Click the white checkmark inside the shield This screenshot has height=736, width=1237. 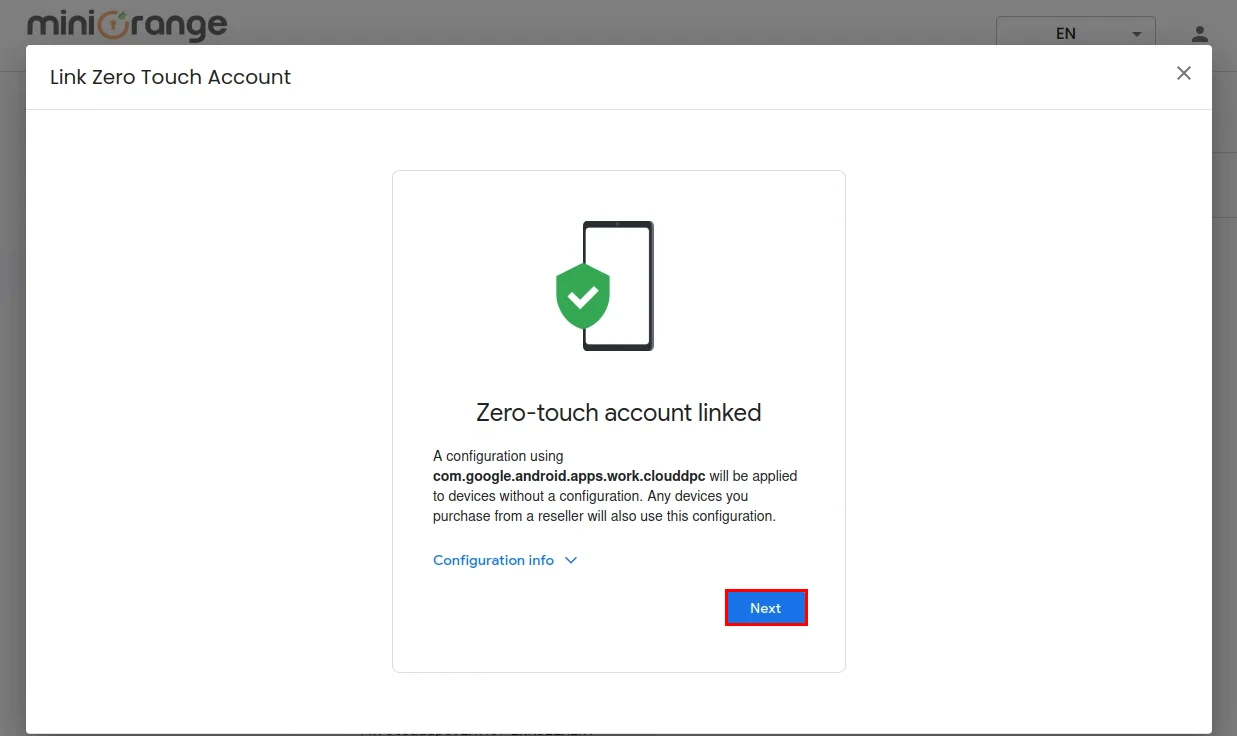[583, 295]
